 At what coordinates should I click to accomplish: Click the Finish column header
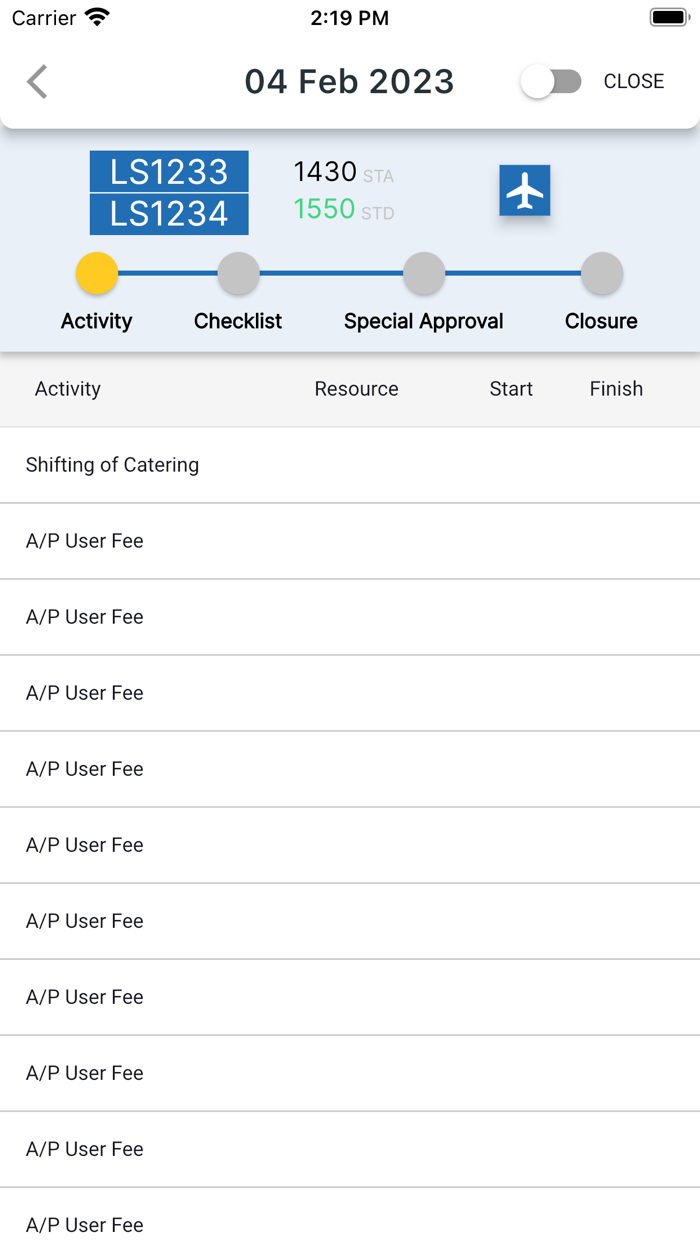616,389
